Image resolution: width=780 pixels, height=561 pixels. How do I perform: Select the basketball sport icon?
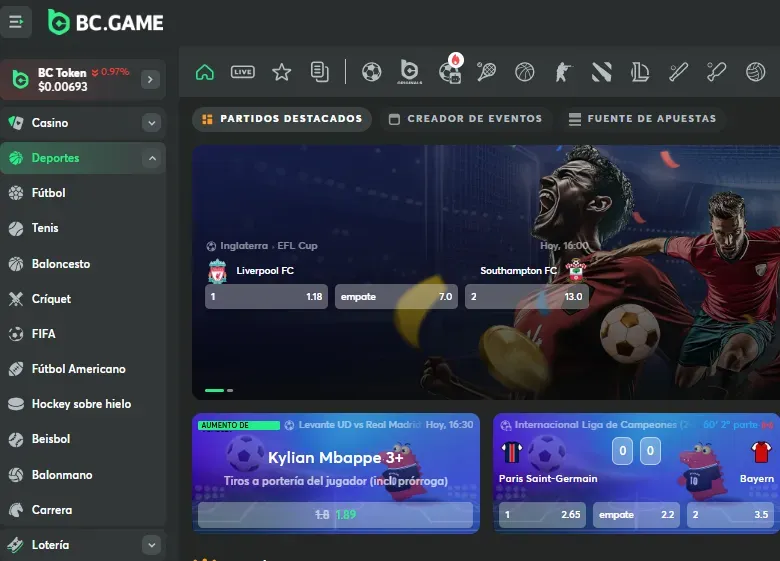(525, 72)
